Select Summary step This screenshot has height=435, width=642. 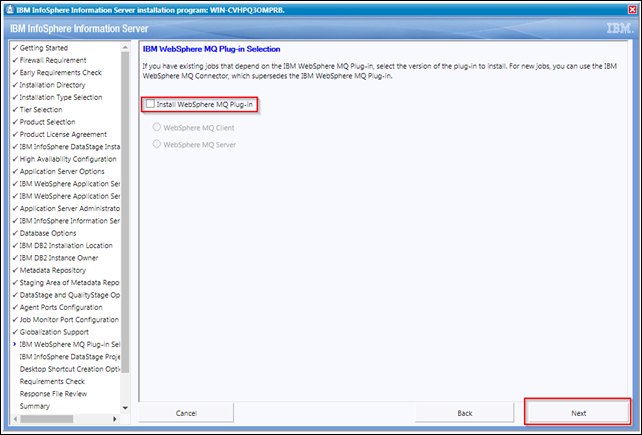pos(35,406)
